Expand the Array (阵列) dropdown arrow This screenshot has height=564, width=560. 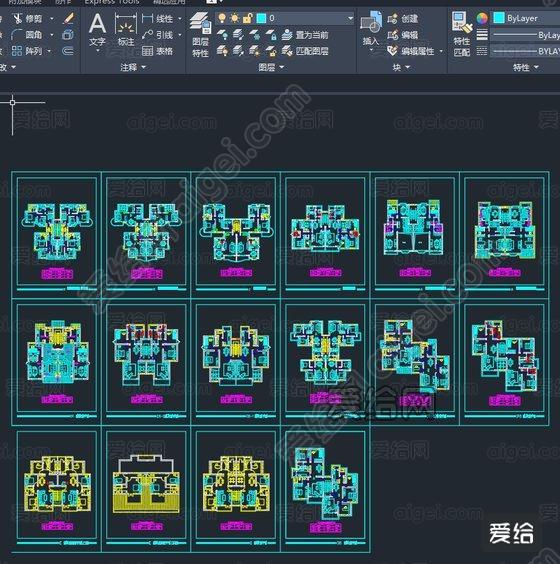click(x=50, y=51)
